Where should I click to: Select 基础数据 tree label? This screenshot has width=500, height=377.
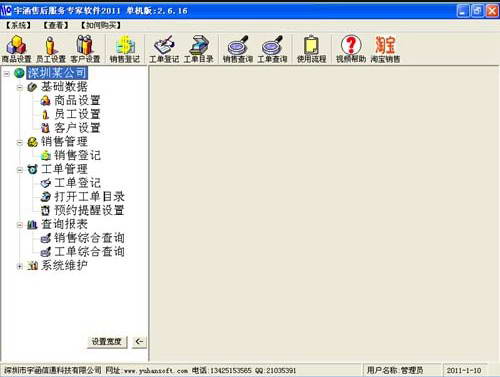click(x=64, y=87)
